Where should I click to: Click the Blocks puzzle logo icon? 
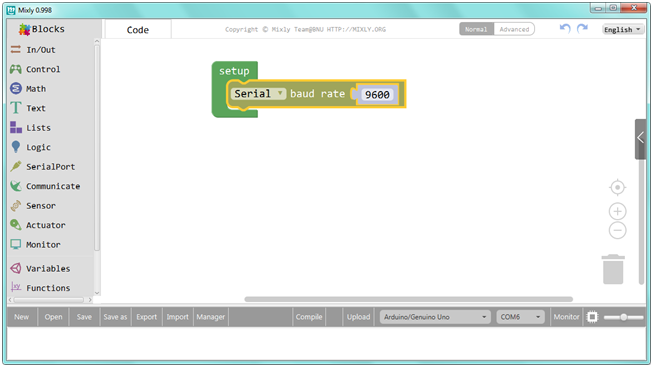(24, 29)
